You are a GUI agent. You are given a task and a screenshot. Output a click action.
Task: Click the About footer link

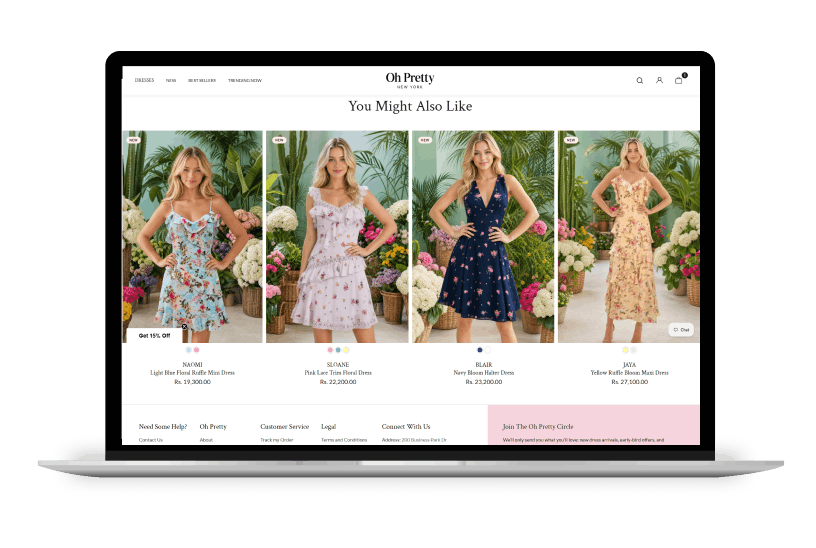pos(206,440)
